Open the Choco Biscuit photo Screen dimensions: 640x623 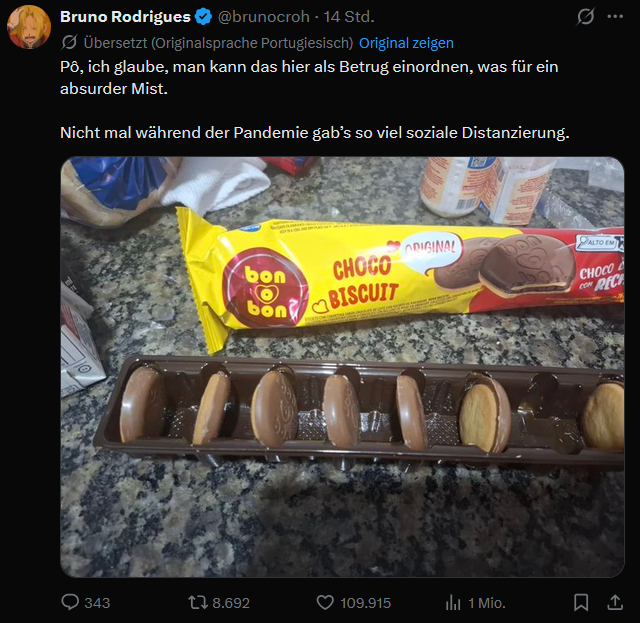[342, 367]
